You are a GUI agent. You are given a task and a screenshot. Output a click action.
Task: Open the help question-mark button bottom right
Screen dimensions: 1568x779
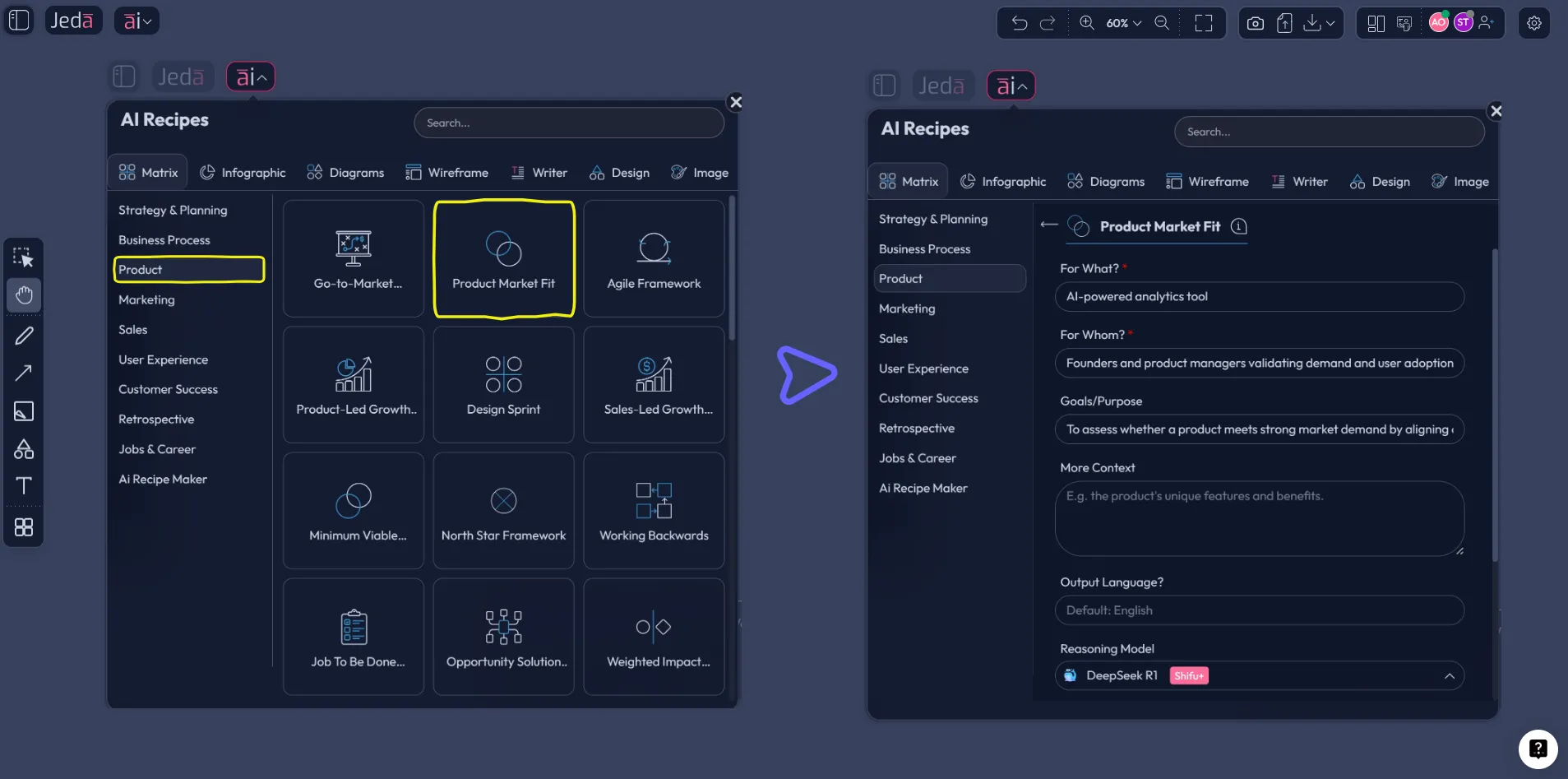(x=1538, y=749)
